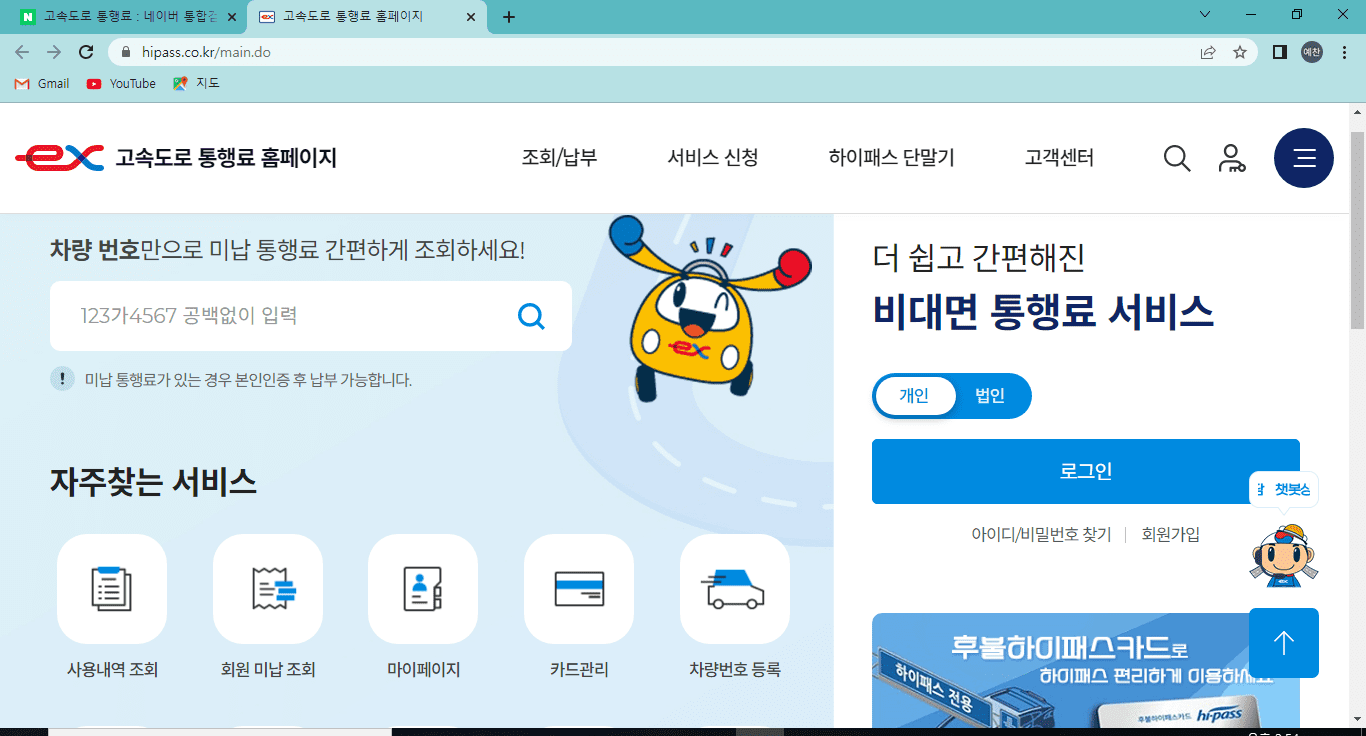This screenshot has width=1366, height=736.
Task: Click the 고속도로 통행료 홈페이지 title
Action: [226, 158]
